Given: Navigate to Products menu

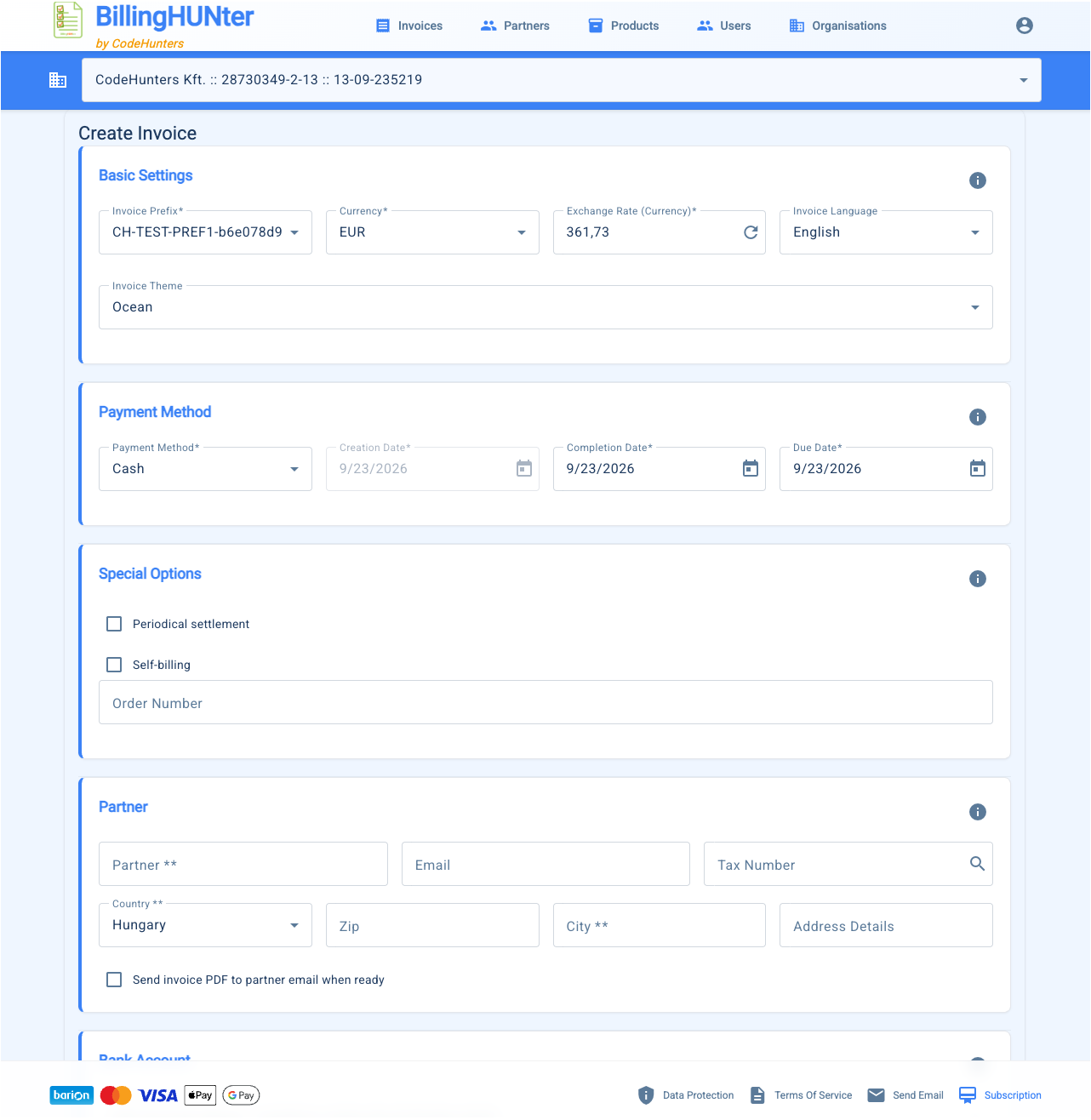Looking at the screenshot, I should click(624, 26).
